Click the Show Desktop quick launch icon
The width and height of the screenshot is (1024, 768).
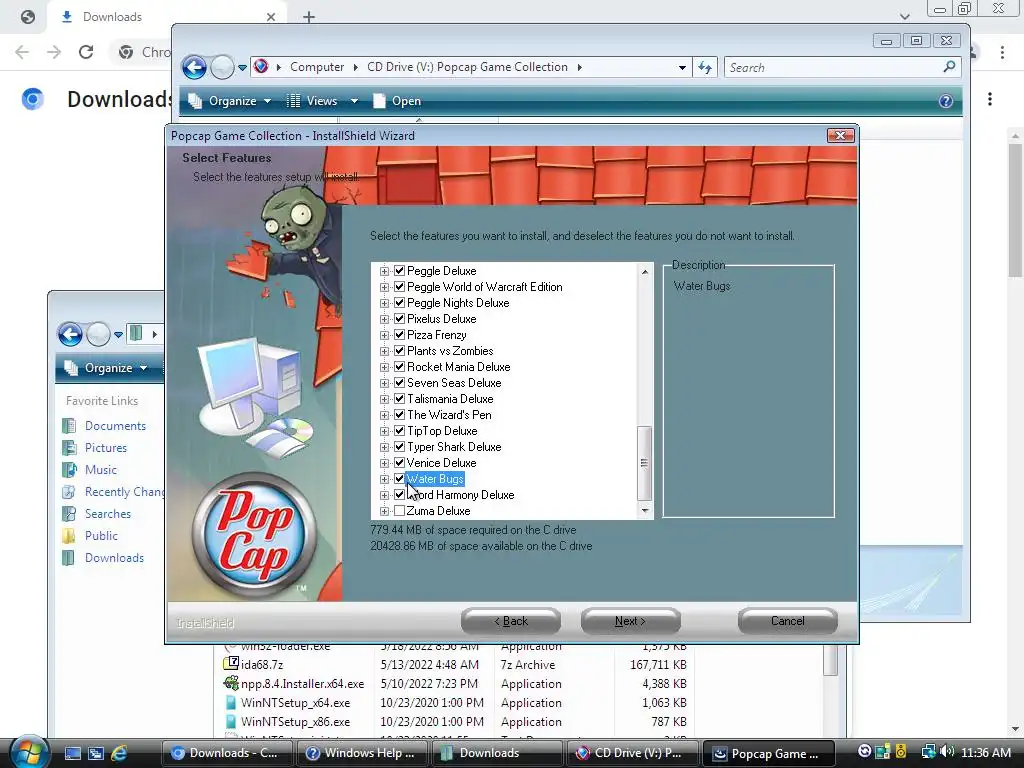[72, 753]
